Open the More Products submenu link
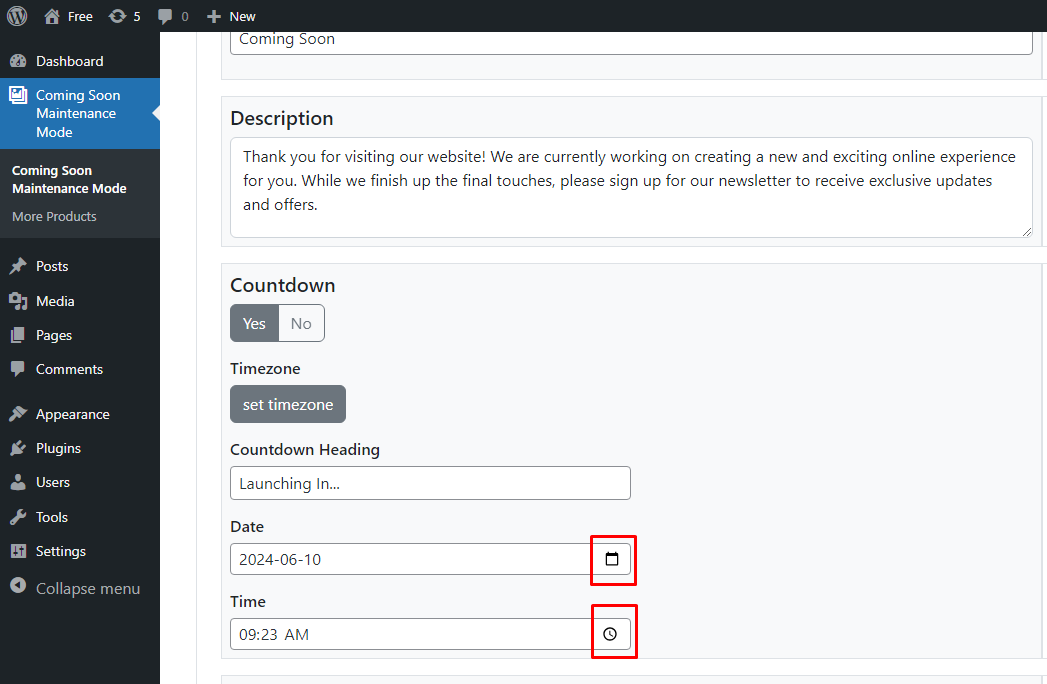1047x684 pixels. (54, 216)
